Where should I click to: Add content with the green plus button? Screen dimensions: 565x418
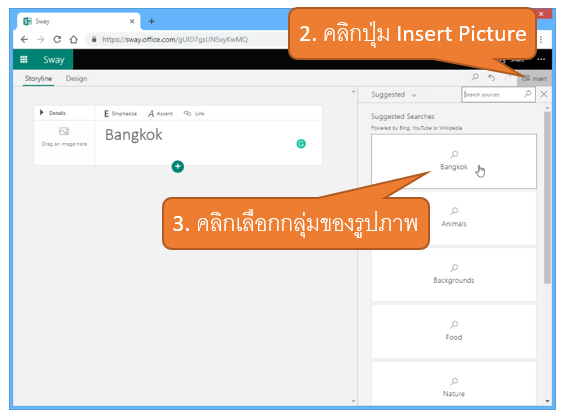pos(178,166)
